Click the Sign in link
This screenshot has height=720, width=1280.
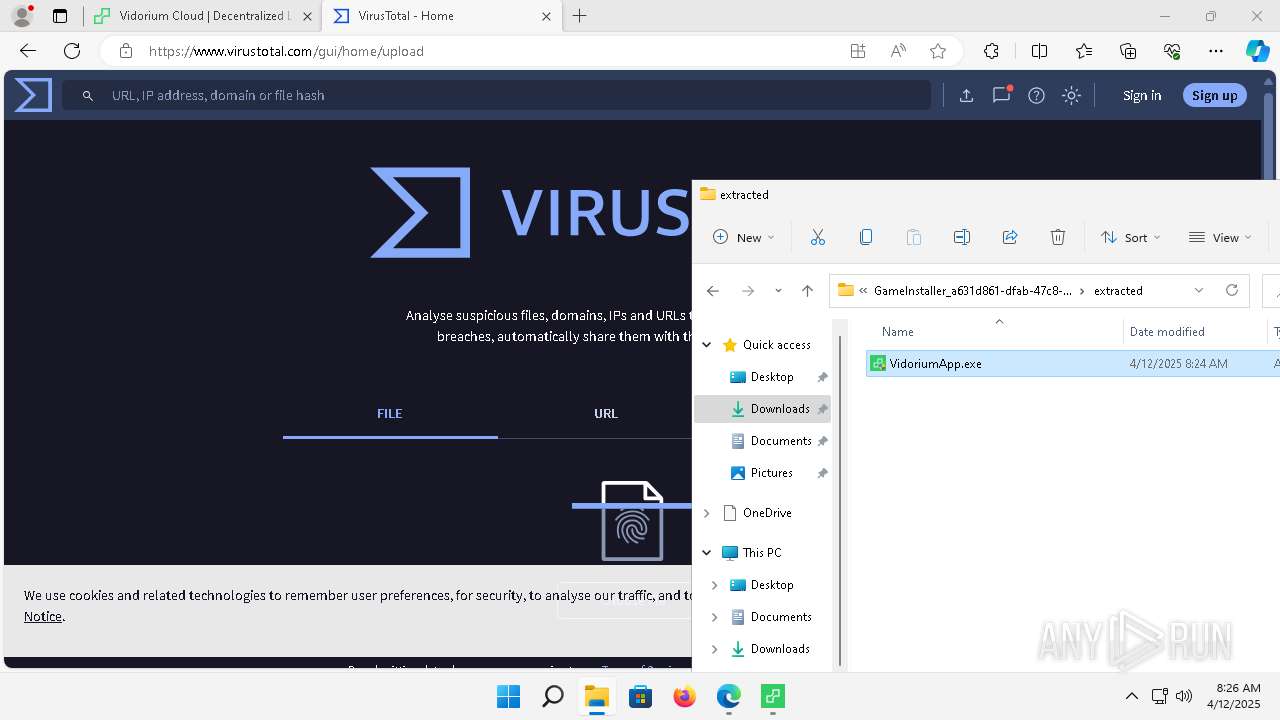(1142, 95)
